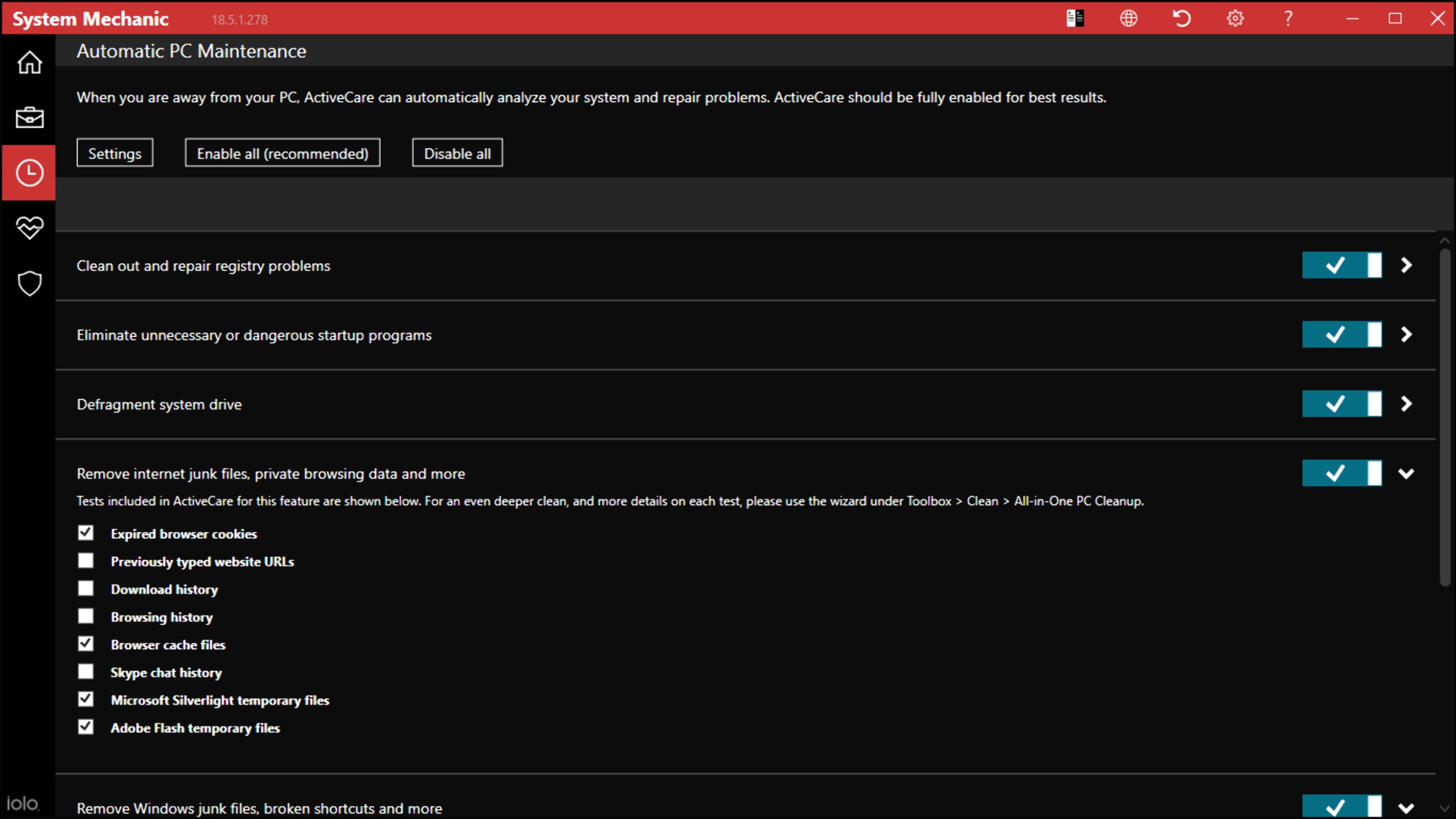Click 'Defragment system drive' label
Screen dimensions: 1456x819
coord(159,405)
